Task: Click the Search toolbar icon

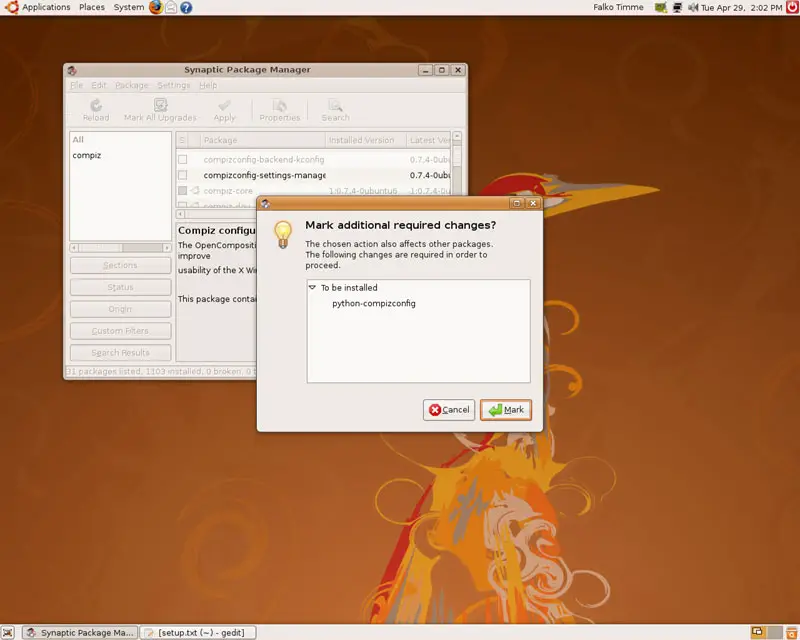Action: point(335,110)
